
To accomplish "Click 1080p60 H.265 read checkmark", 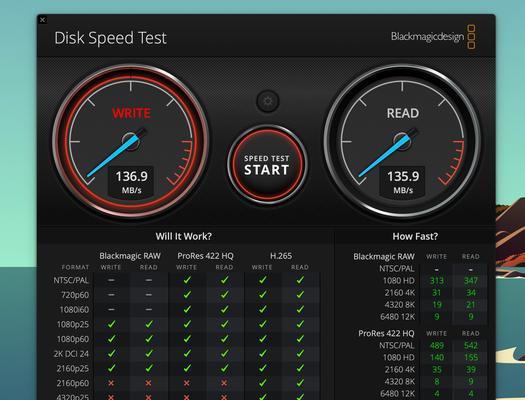I will (300, 339).
